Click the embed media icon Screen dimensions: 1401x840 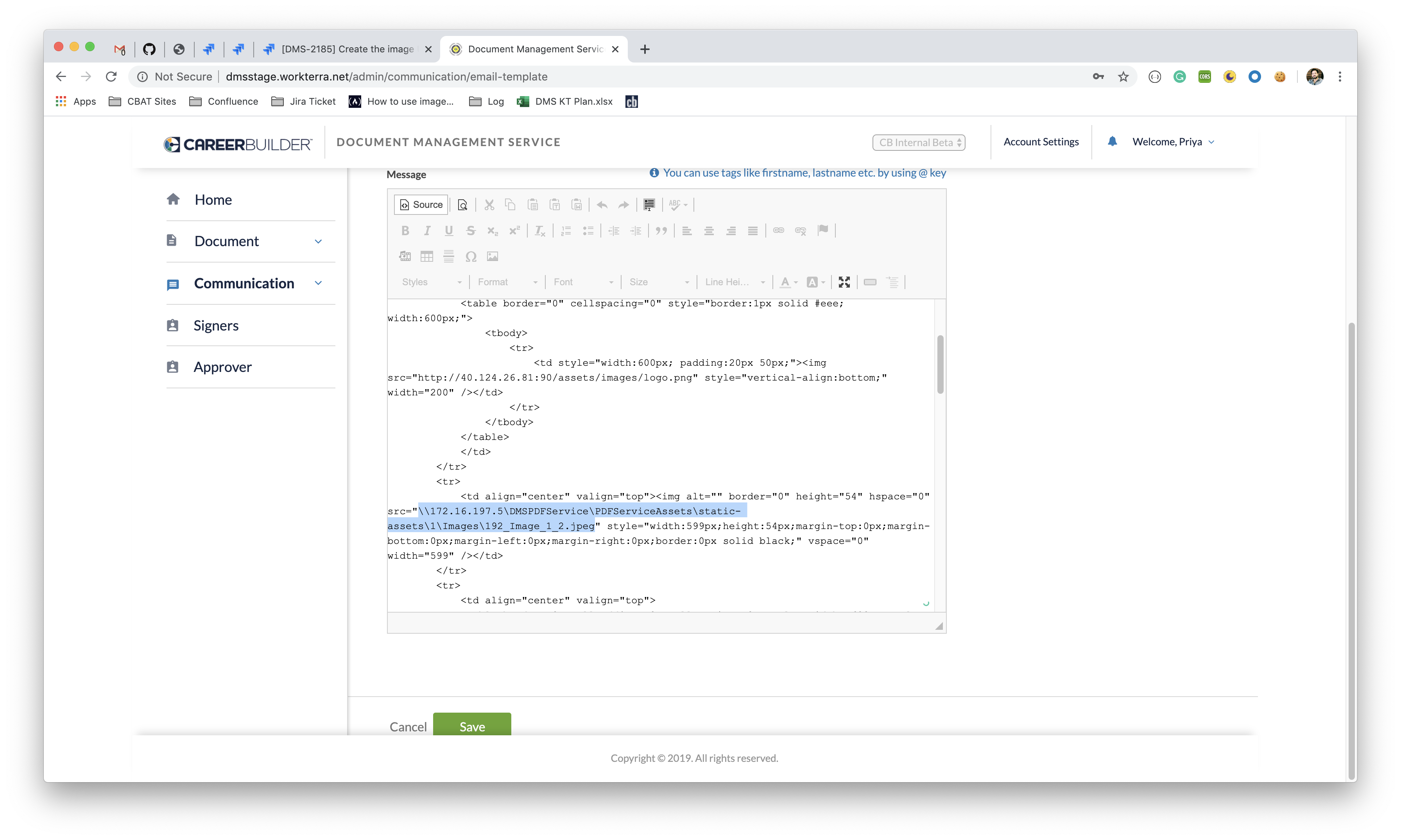pyautogui.click(x=405, y=256)
